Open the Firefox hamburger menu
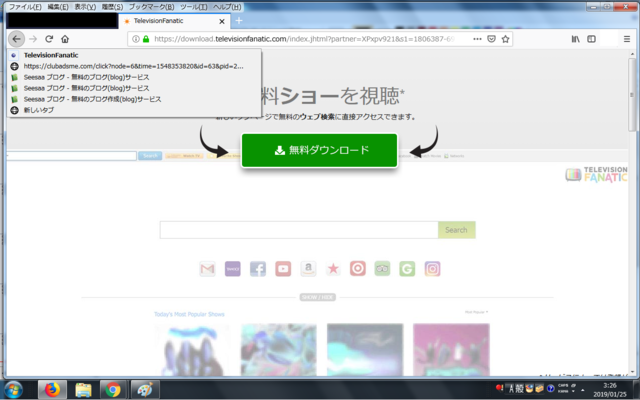The width and height of the screenshot is (640, 400). [x=627, y=39]
